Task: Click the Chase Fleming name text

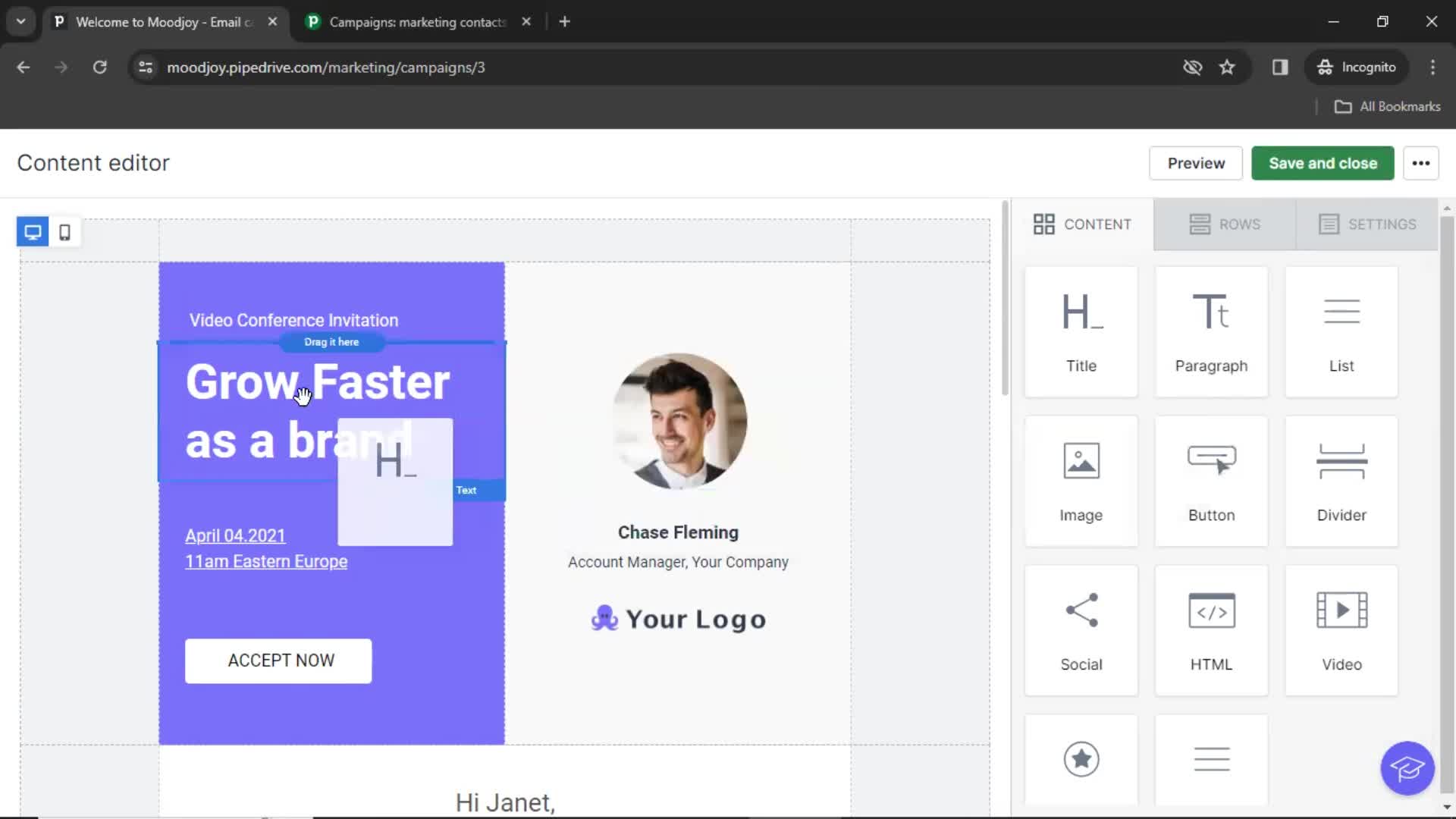Action: (x=678, y=532)
